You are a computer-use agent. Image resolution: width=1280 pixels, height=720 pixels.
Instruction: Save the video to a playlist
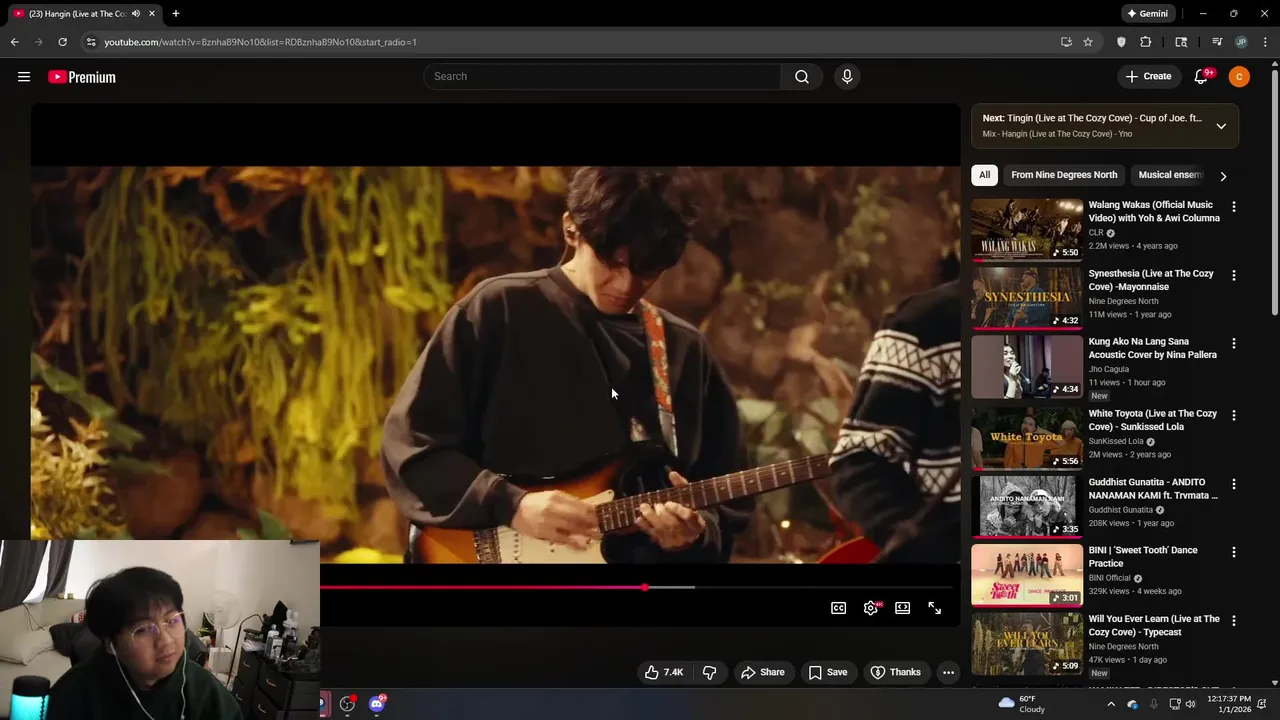(828, 672)
